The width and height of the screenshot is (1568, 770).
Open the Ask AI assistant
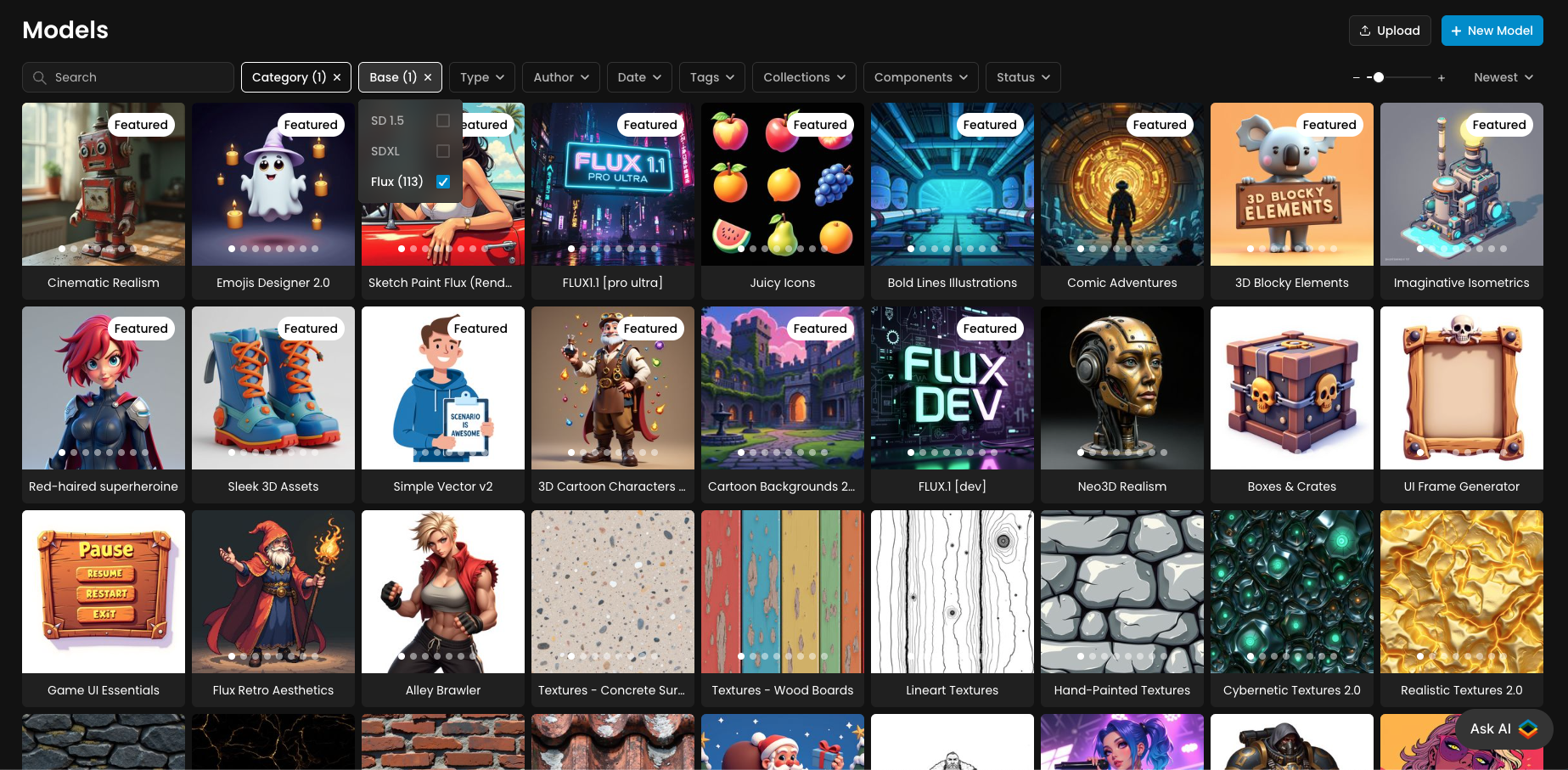click(x=1504, y=728)
